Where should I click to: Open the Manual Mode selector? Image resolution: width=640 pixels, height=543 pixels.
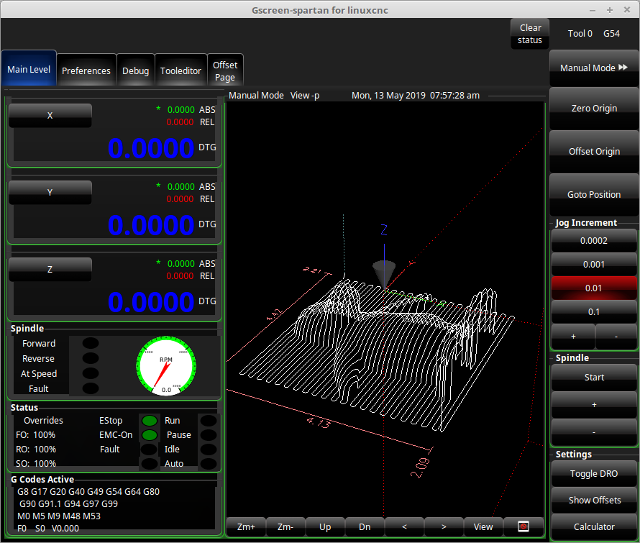pos(594,68)
